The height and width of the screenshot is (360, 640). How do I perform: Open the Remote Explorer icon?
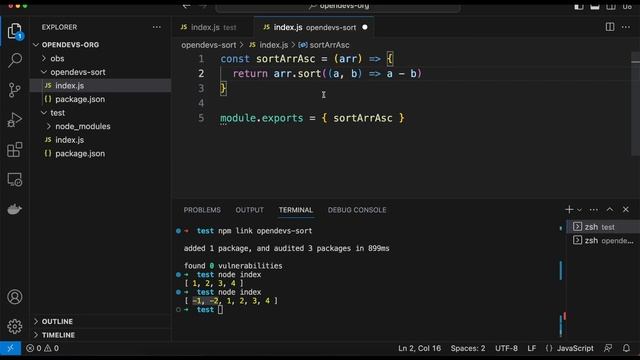tap(15, 180)
